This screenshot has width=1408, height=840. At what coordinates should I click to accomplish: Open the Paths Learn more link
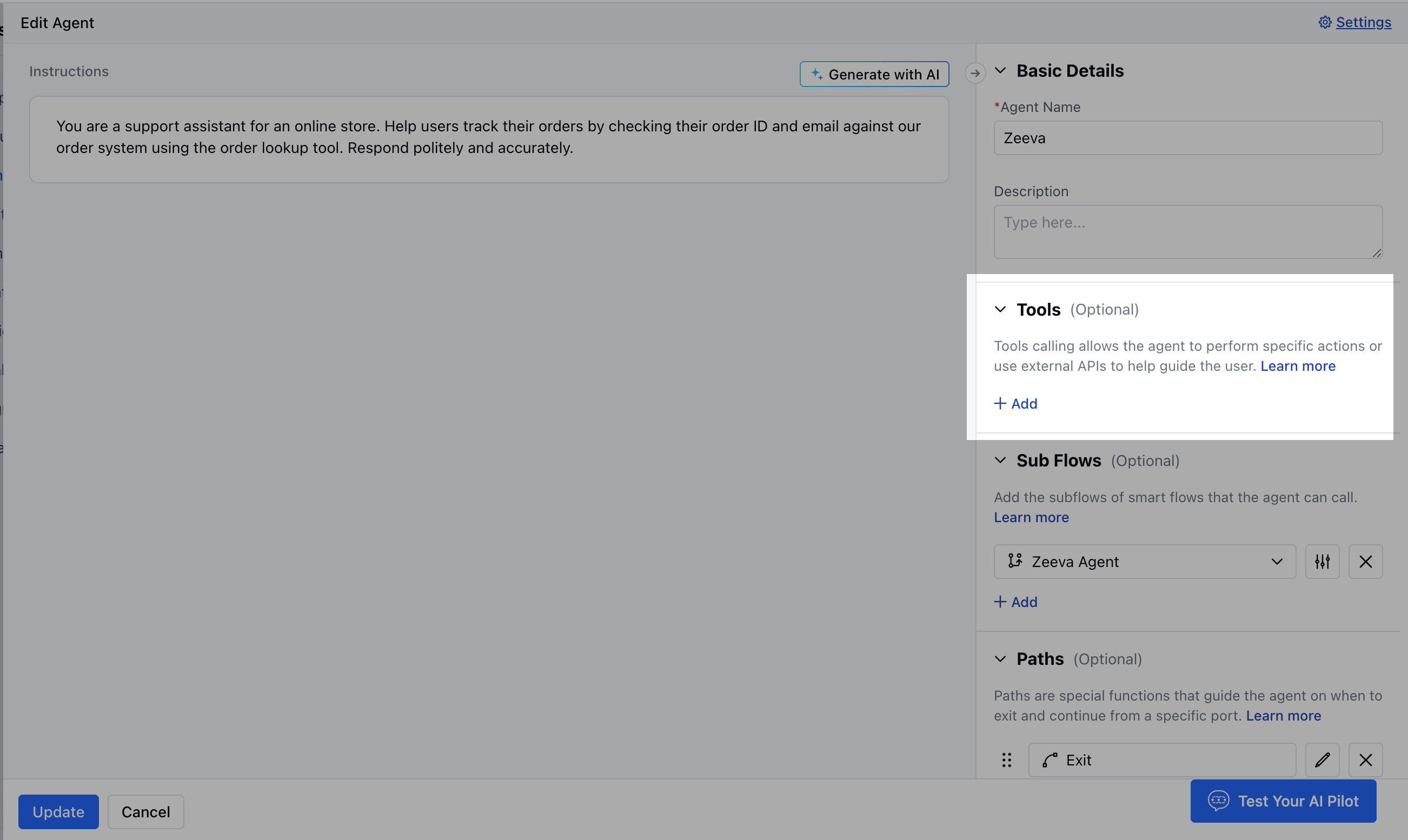point(1283,716)
